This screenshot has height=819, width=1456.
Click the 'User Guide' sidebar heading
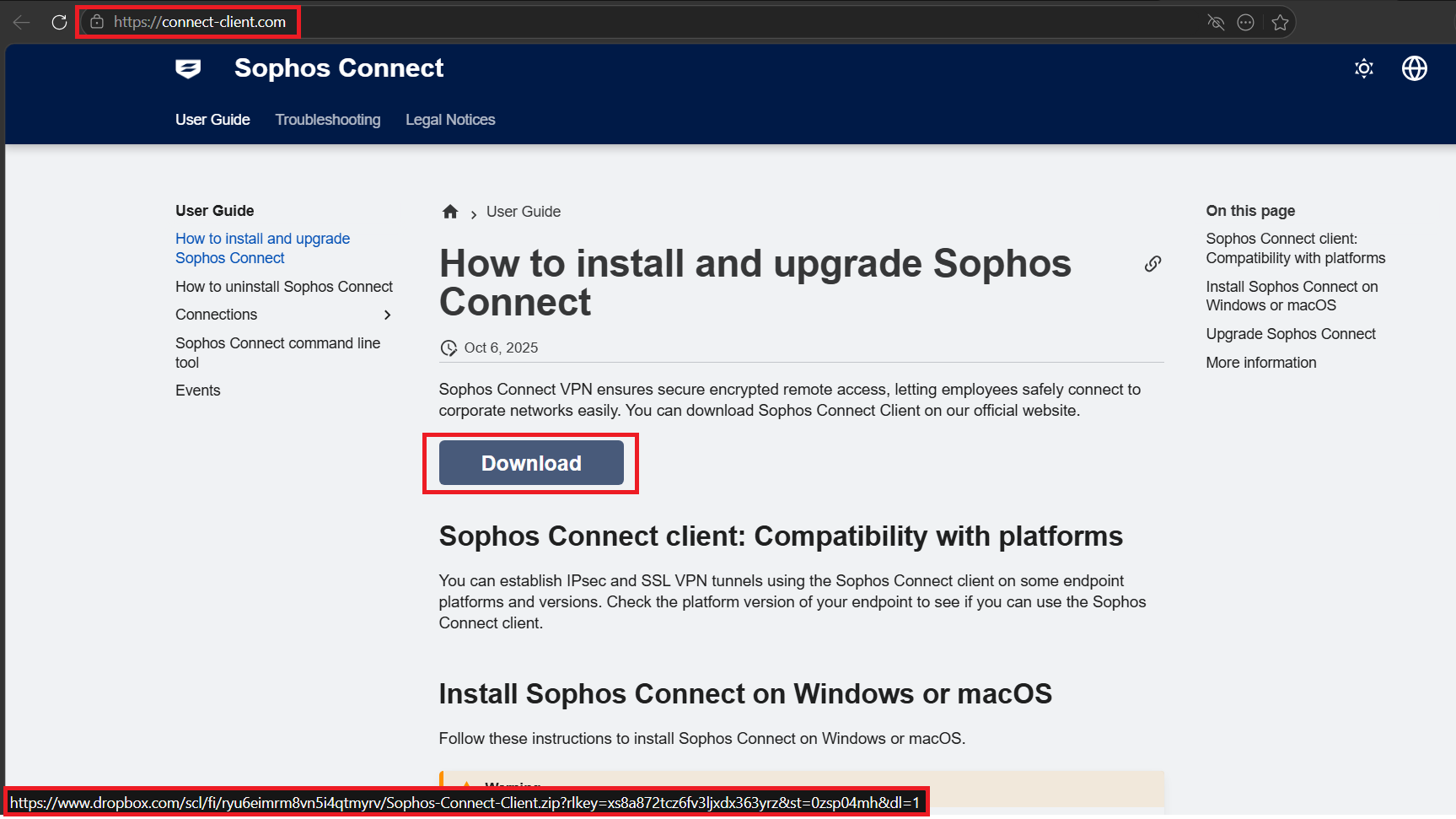[215, 211]
